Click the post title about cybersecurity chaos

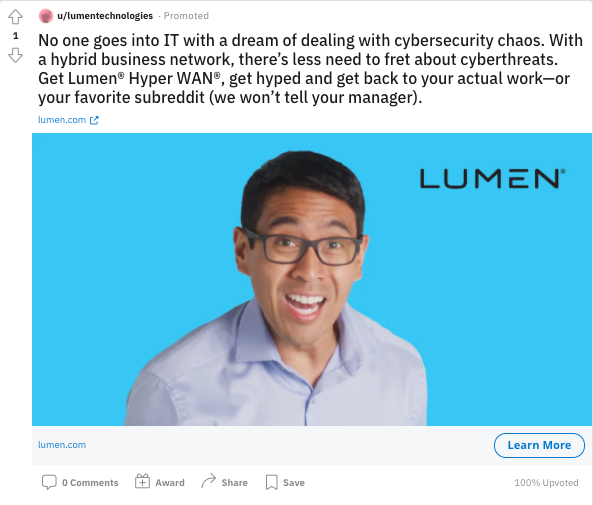[310, 69]
